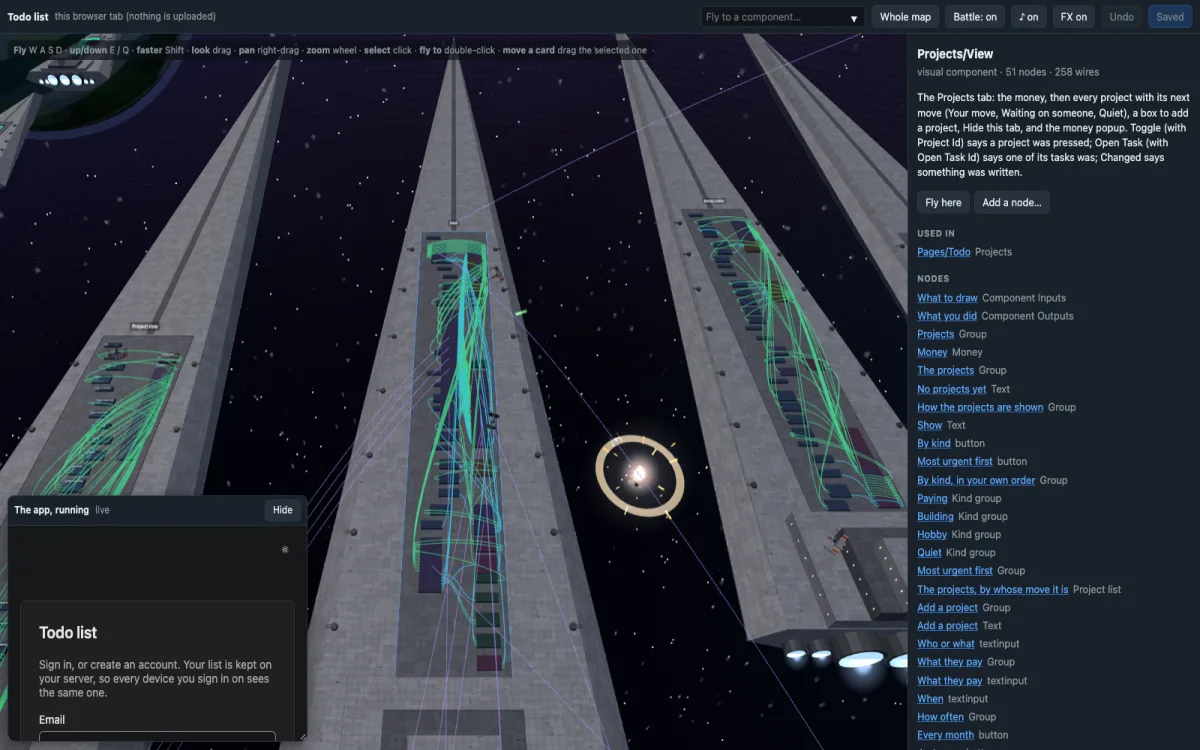Open the 'Fly to a component' dropdown arrow
This screenshot has height=750, width=1200.
pos(854,17)
